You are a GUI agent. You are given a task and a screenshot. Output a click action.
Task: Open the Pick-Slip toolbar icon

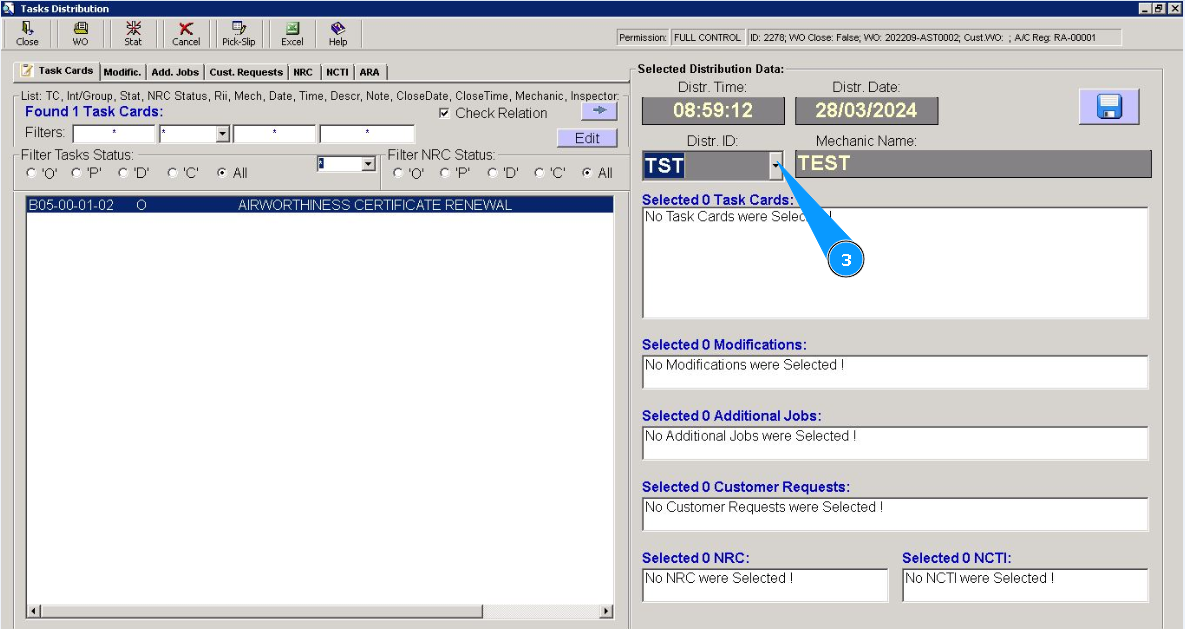239,34
